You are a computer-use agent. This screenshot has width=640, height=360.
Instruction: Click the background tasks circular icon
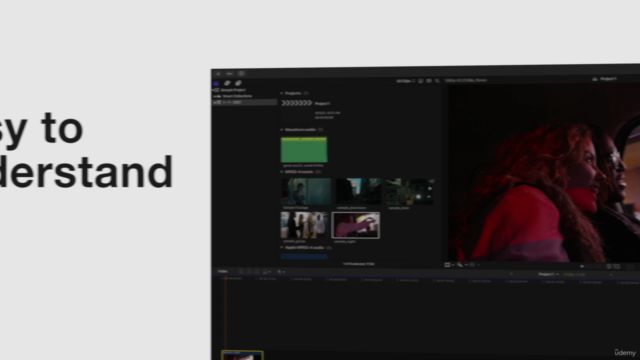point(242,73)
